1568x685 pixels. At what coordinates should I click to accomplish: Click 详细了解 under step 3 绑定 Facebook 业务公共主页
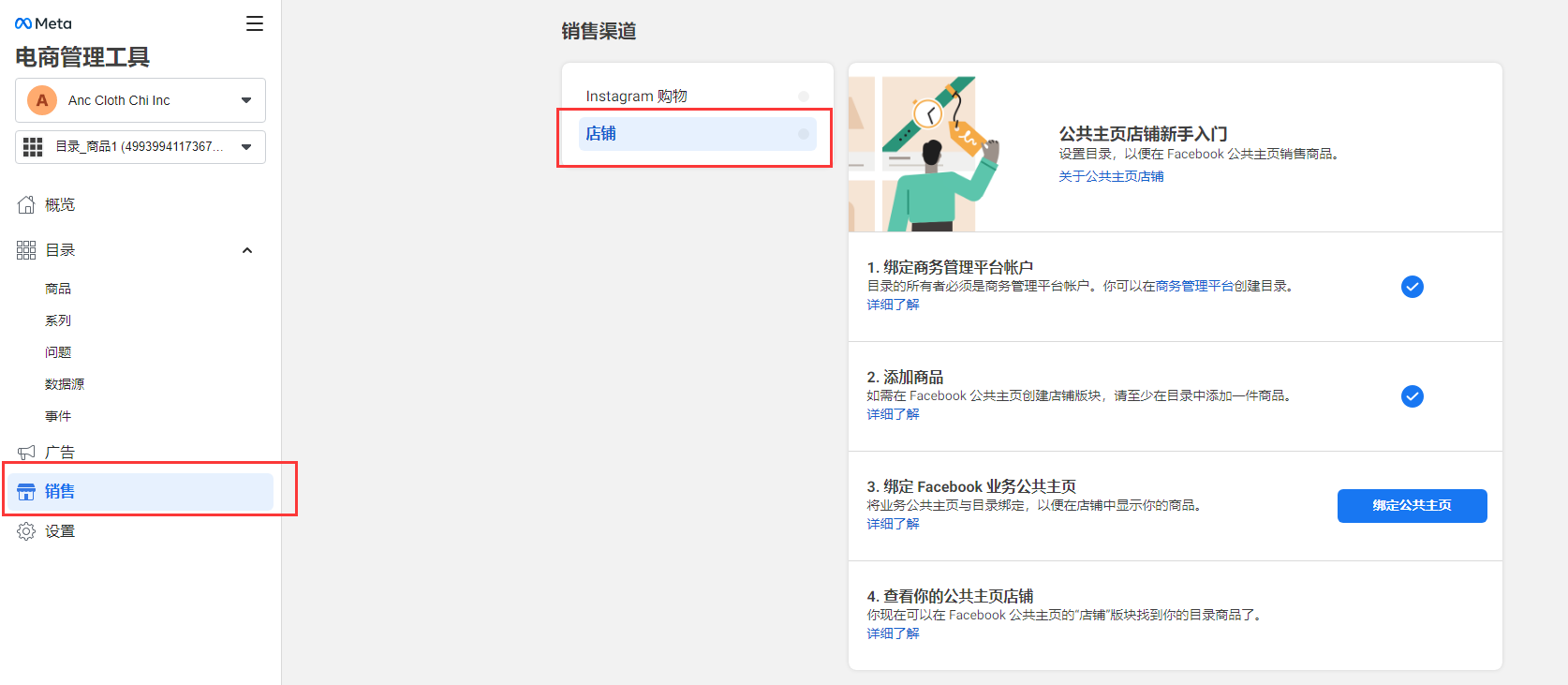tap(893, 524)
